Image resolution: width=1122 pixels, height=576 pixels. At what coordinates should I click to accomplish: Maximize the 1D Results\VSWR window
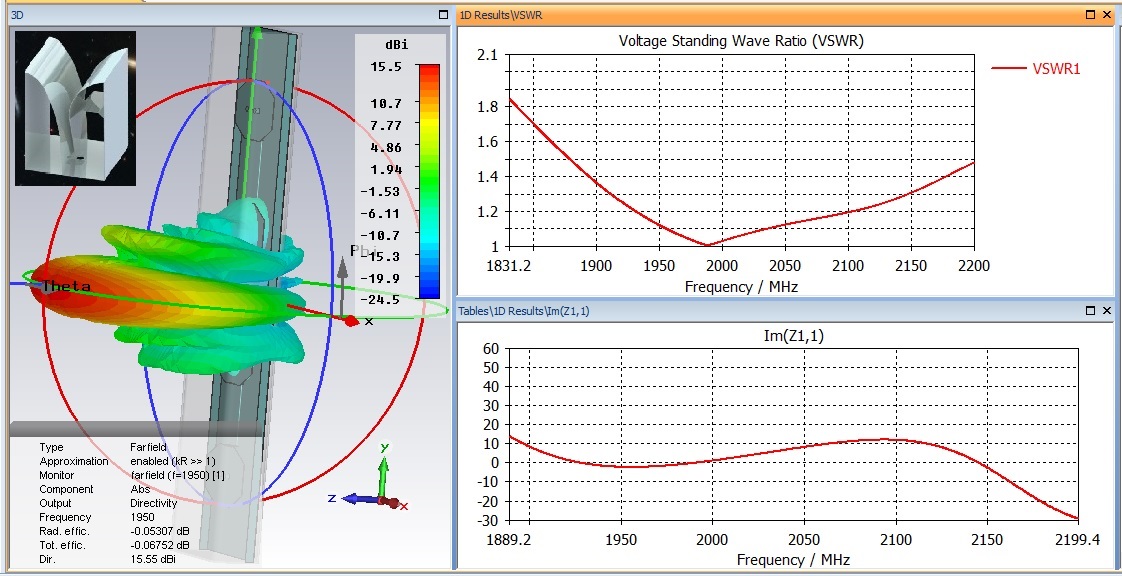pyautogui.click(x=1090, y=14)
